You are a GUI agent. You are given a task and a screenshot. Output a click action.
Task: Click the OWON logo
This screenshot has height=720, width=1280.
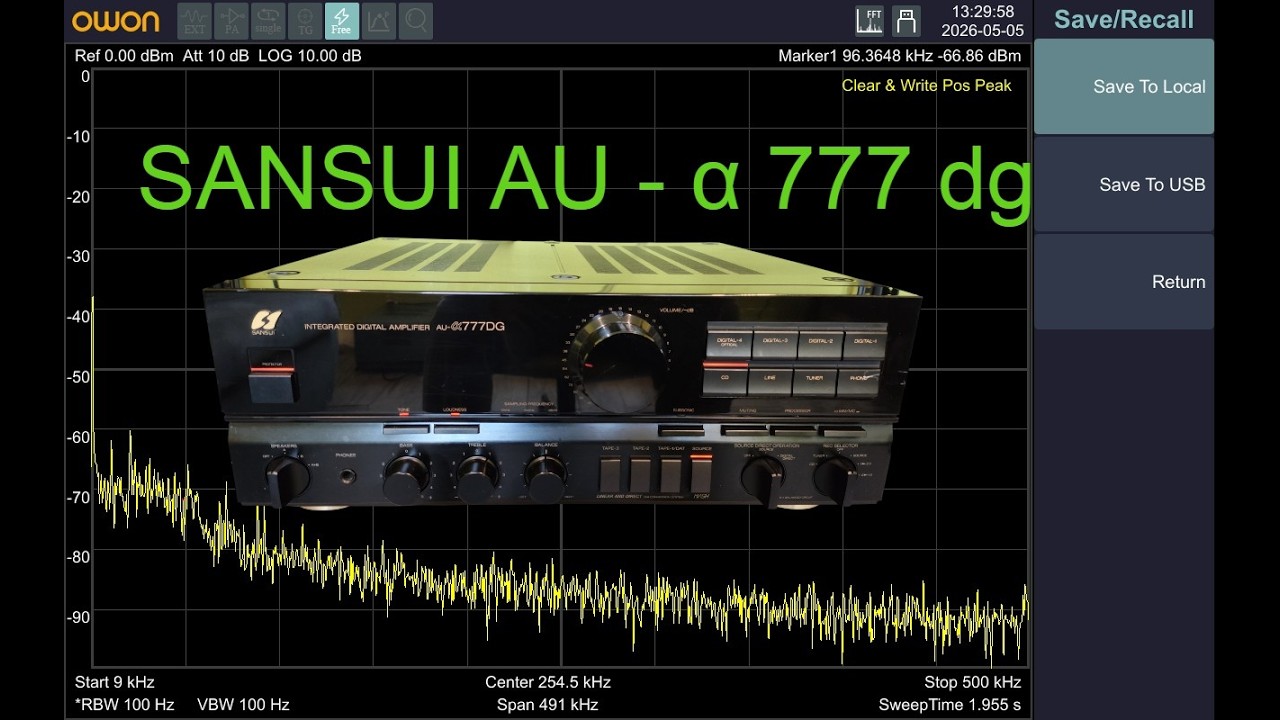pyautogui.click(x=115, y=20)
